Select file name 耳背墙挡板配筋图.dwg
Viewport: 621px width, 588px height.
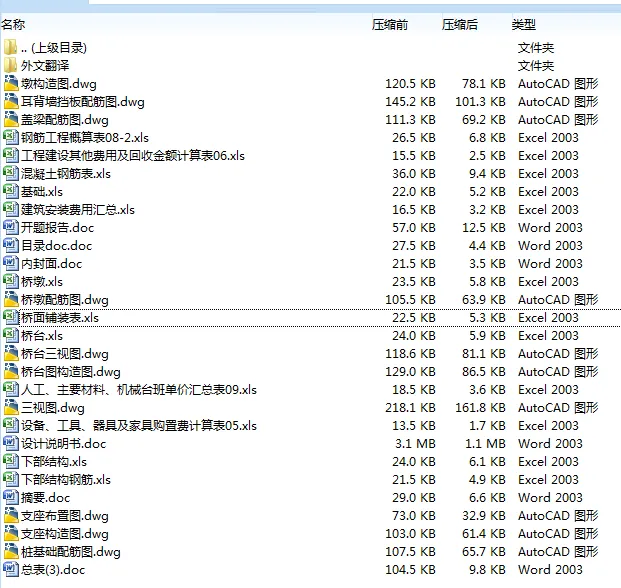82,102
